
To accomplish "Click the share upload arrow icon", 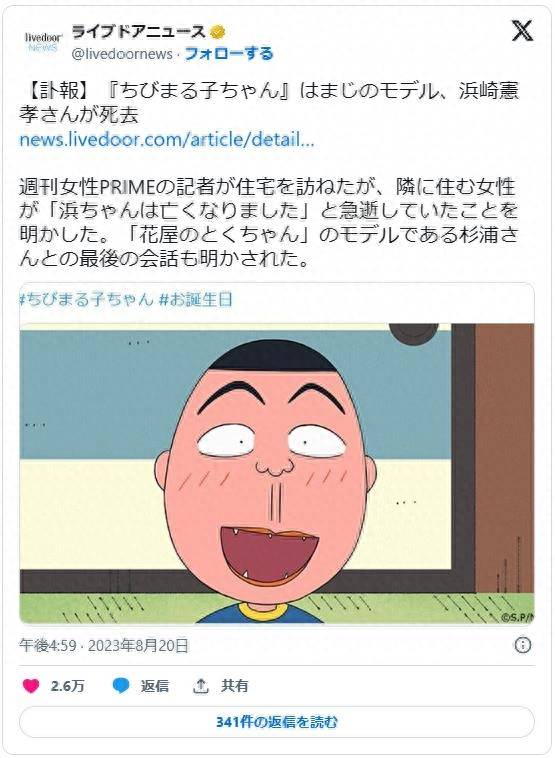I will point(201,685).
